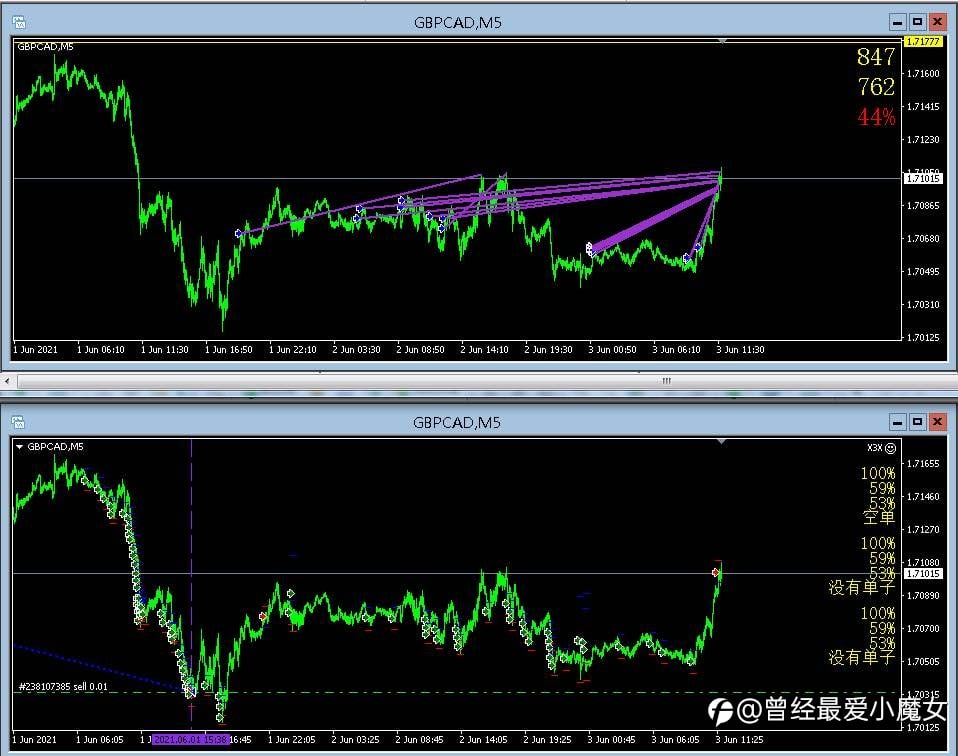This screenshot has height=756, width=958.
Task: Click the 1 Jun 16:50 time label in top chart
Action: point(229,350)
